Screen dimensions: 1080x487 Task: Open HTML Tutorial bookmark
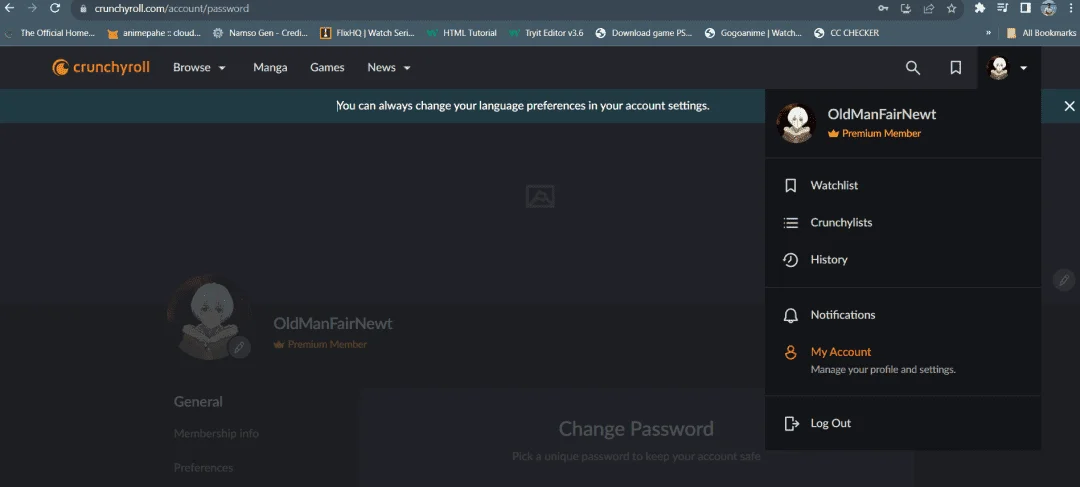click(462, 32)
